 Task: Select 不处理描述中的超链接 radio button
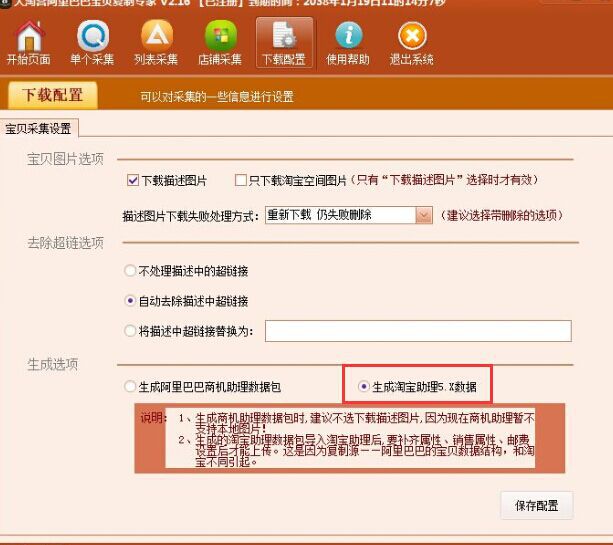pyautogui.click(x=130, y=271)
